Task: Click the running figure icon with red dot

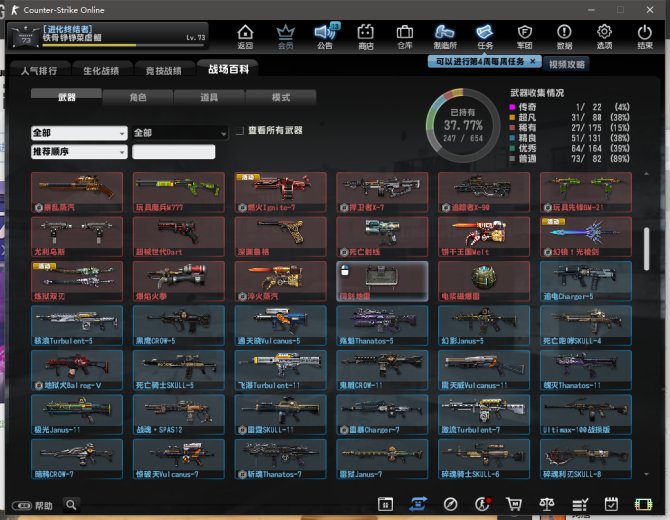Action: (483, 504)
